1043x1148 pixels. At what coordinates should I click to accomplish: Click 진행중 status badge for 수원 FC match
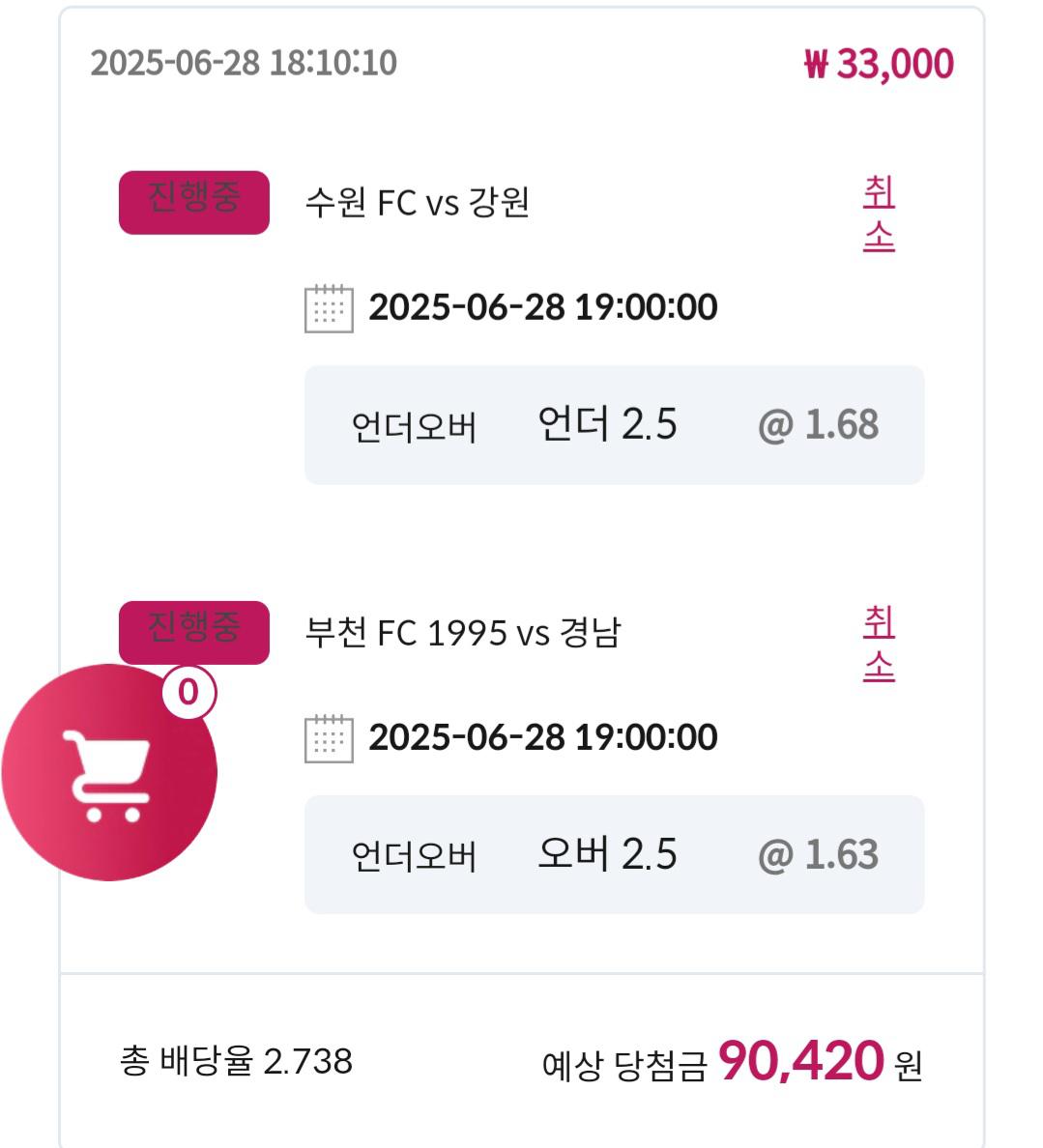[194, 203]
